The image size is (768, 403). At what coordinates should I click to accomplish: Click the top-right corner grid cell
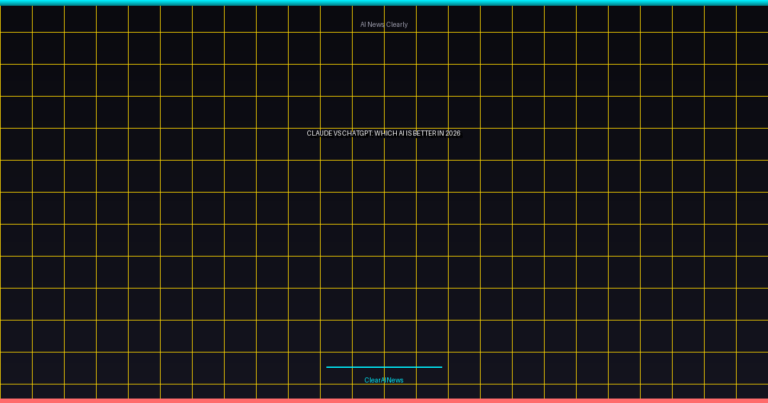(x=752, y=19)
